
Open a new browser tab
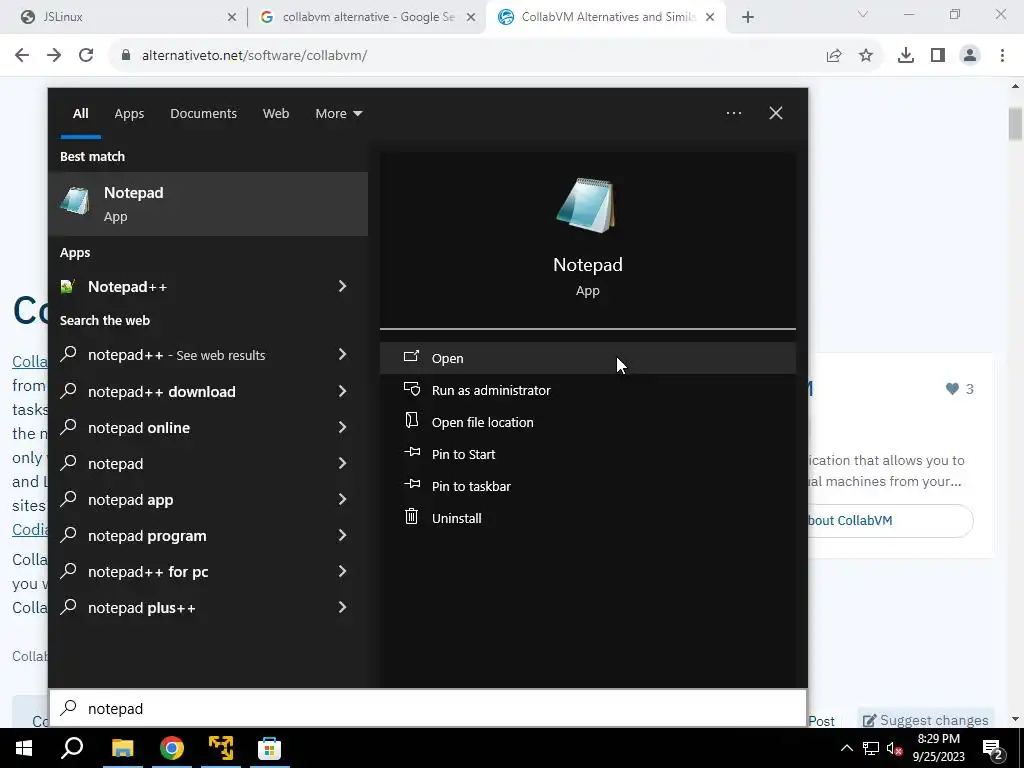pyautogui.click(x=748, y=18)
